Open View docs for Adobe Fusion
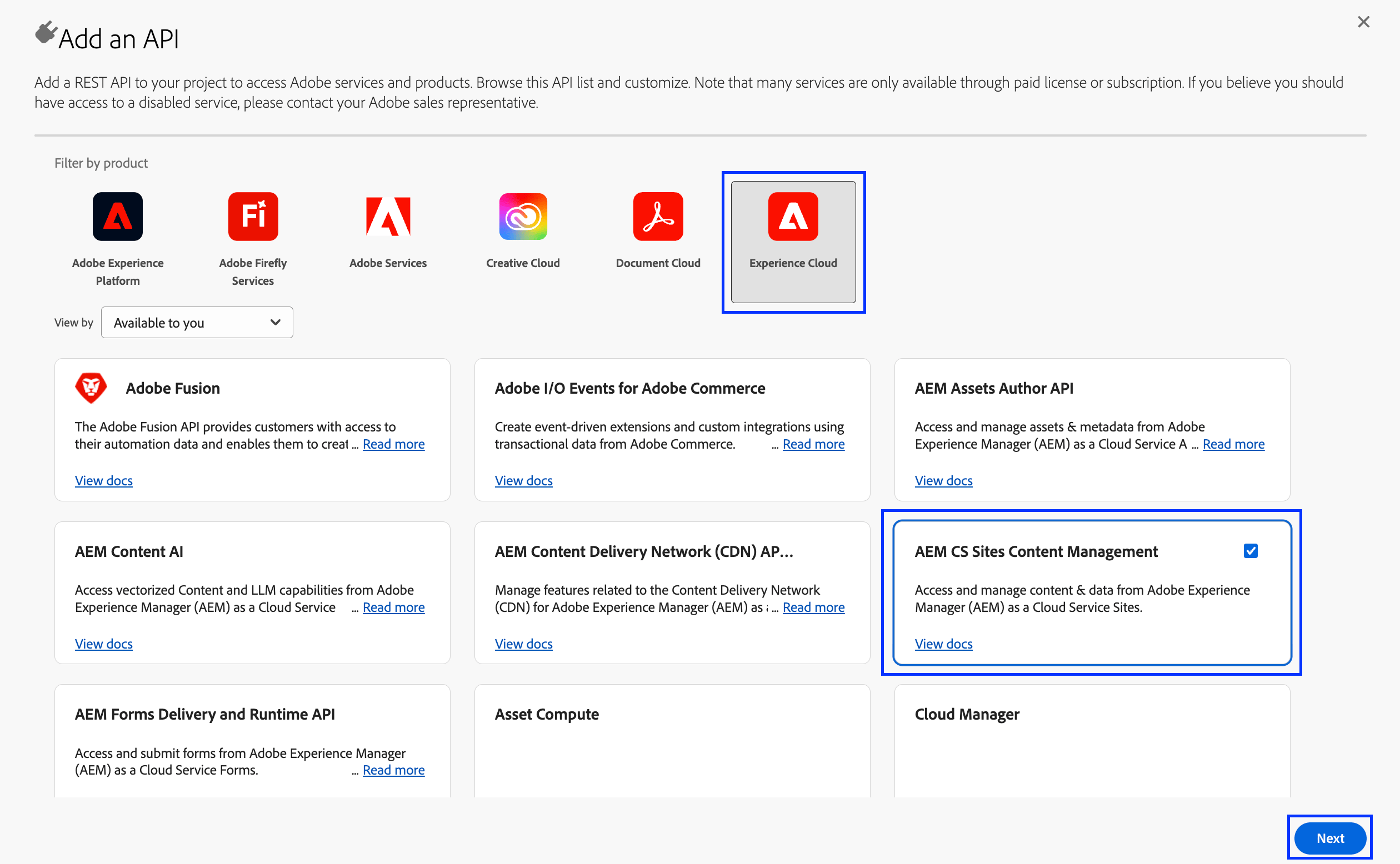1400x864 pixels. pyautogui.click(x=103, y=480)
